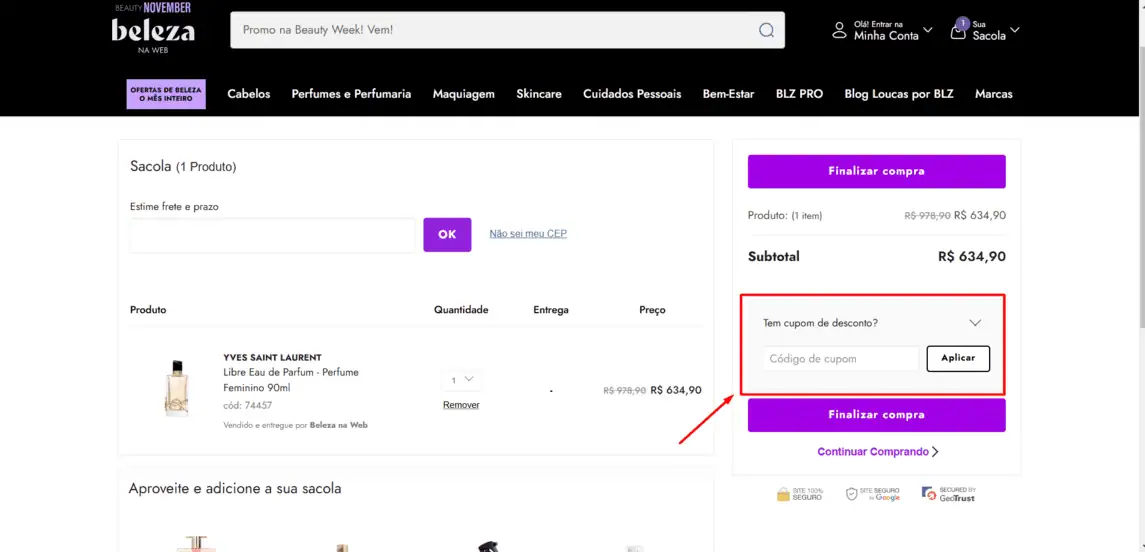Click the OK shipping estimate button
The image size is (1145, 552).
click(447, 234)
